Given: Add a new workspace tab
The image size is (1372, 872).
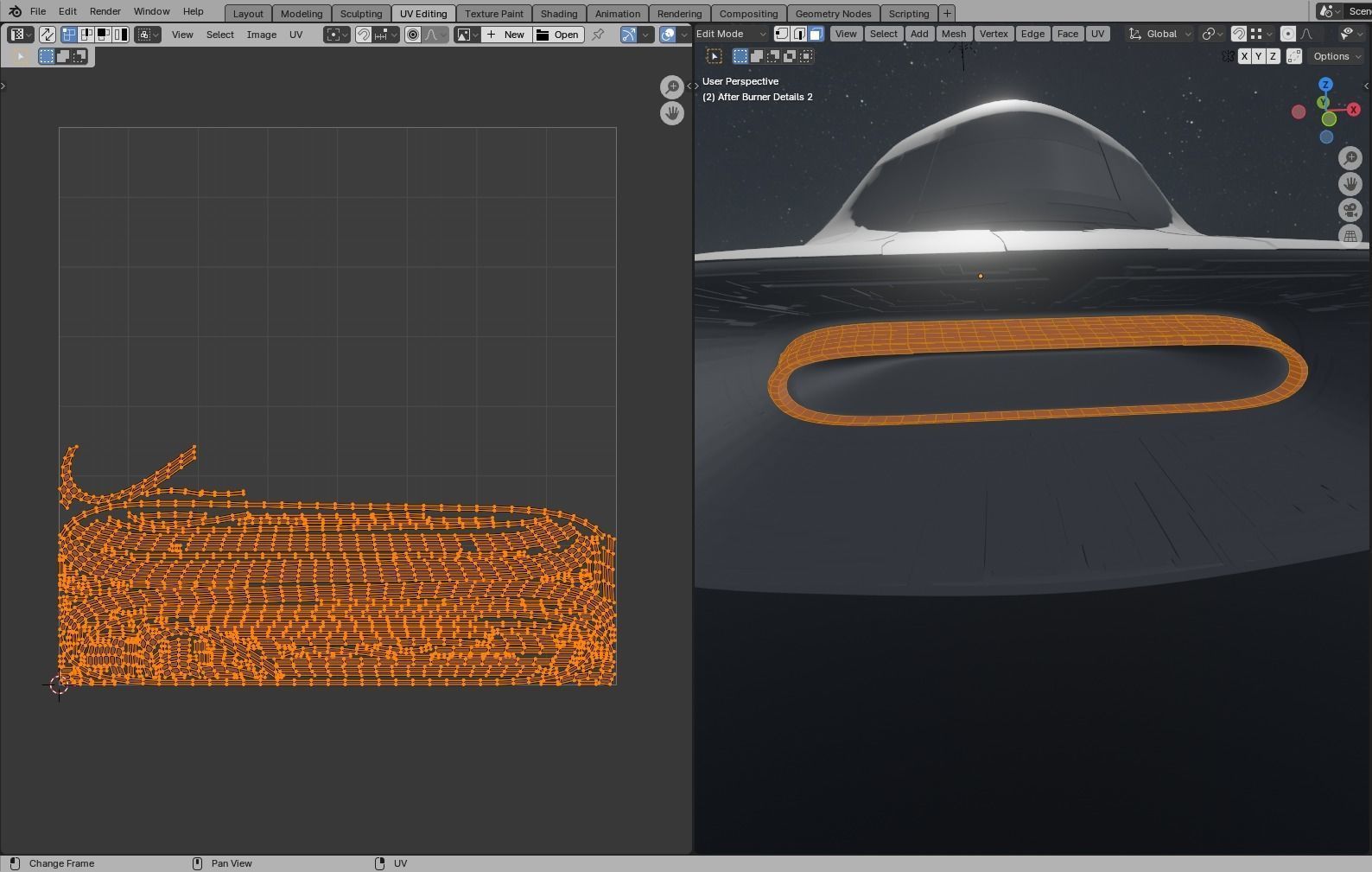Looking at the screenshot, I should pos(947,13).
